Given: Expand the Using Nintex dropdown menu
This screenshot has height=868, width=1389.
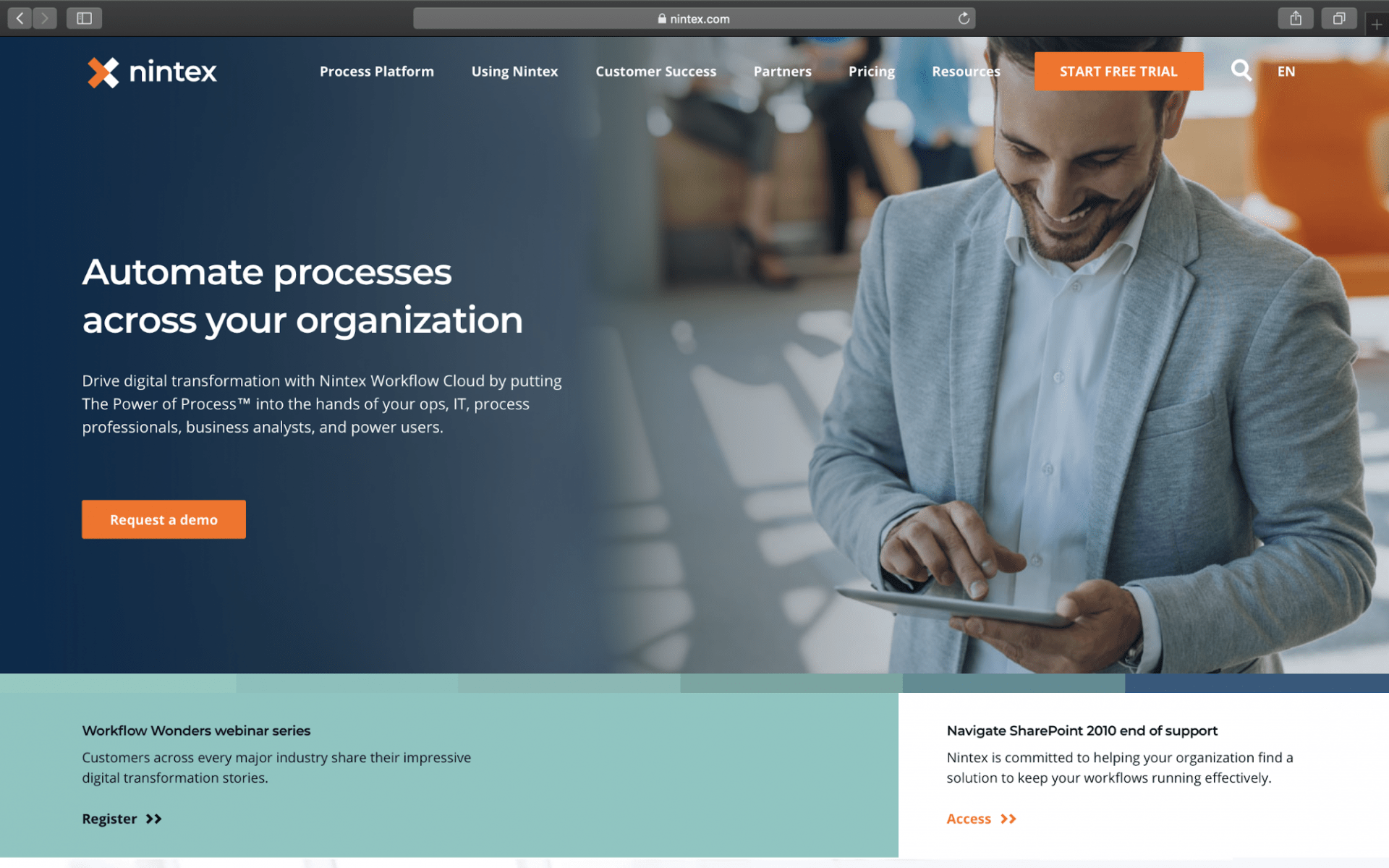Looking at the screenshot, I should coord(515,71).
